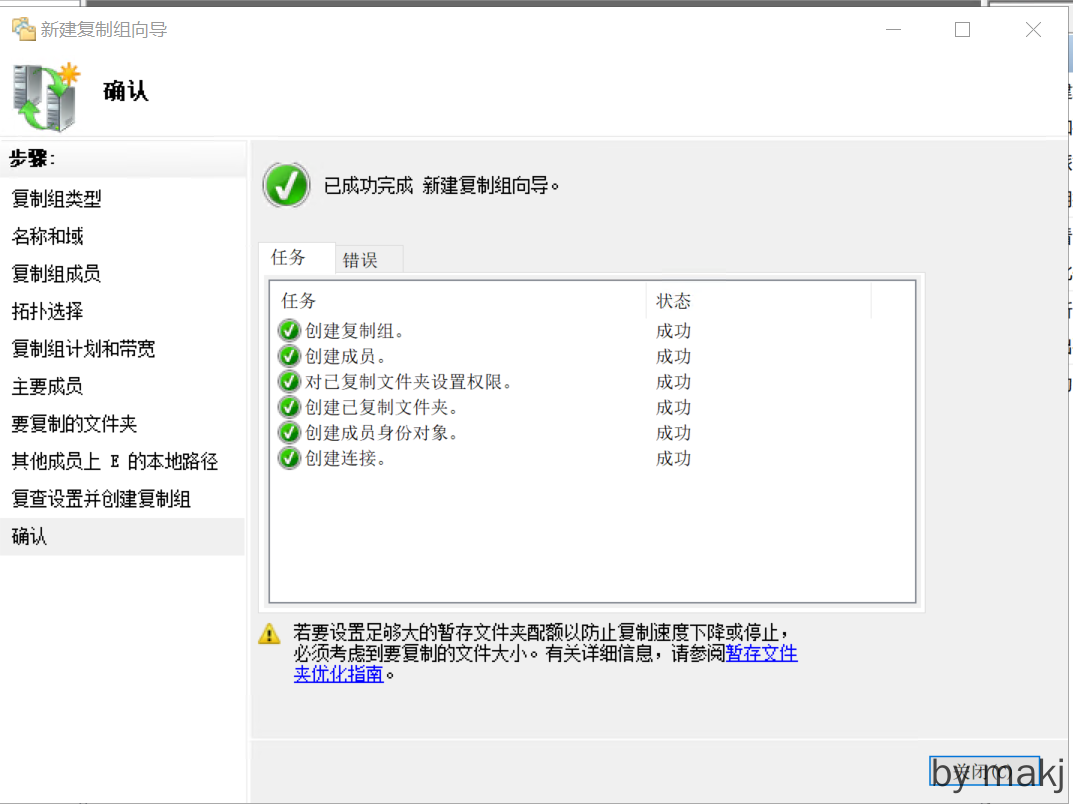This screenshot has width=1073, height=804.
Task: Click the large green success checkmark icon
Action: click(x=286, y=185)
